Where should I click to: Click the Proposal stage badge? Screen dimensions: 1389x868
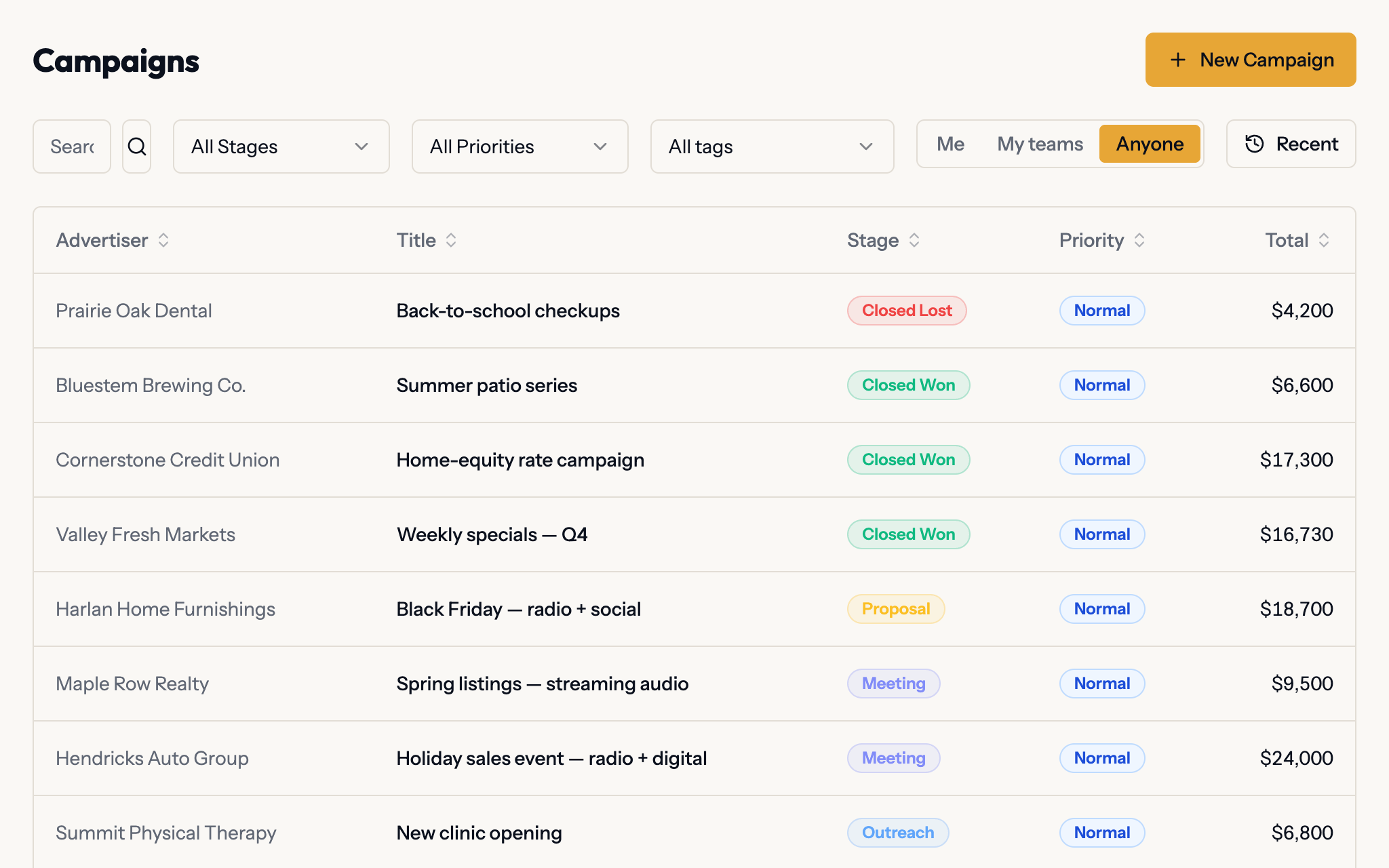[x=896, y=609]
